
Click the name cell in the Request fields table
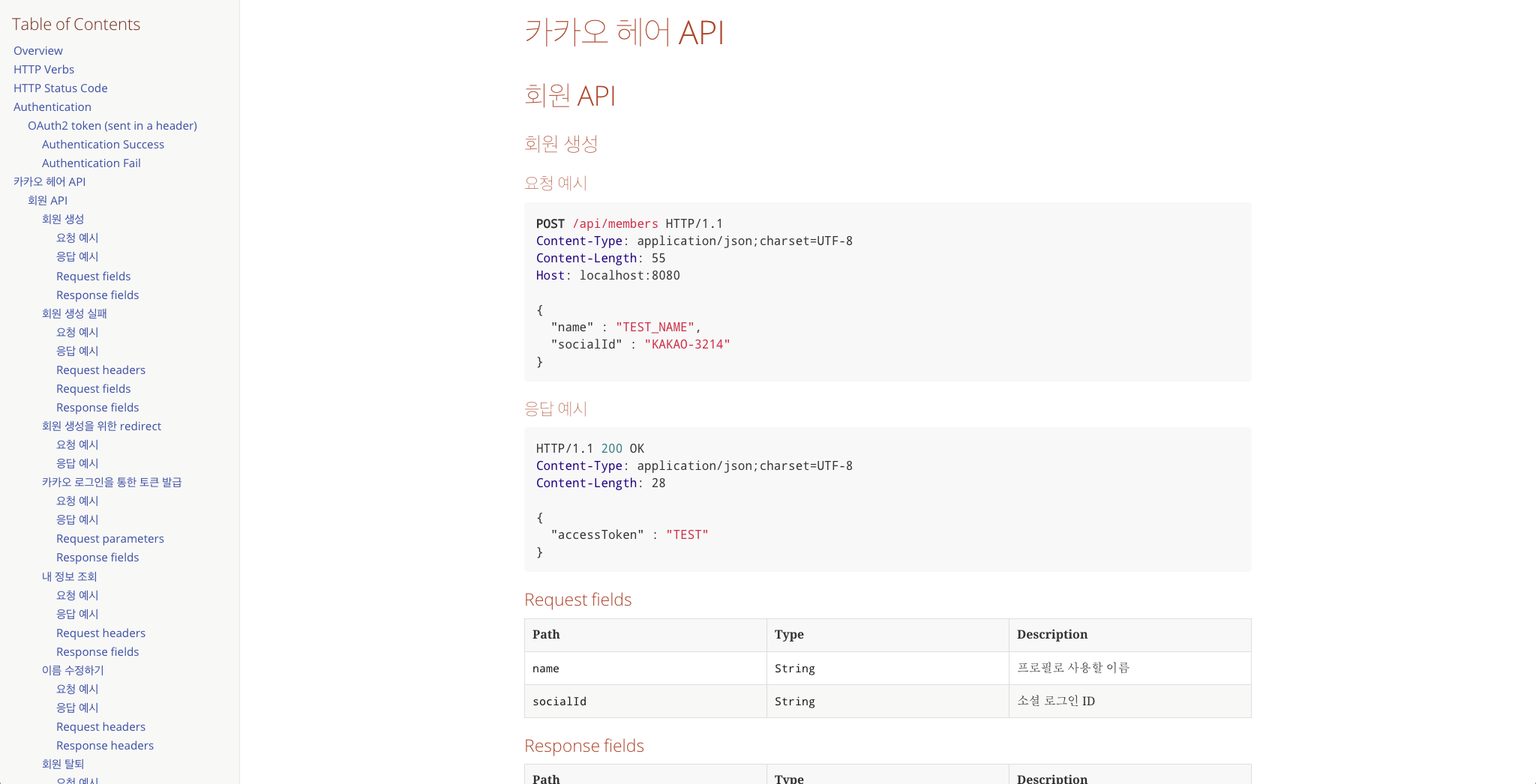[x=646, y=668]
